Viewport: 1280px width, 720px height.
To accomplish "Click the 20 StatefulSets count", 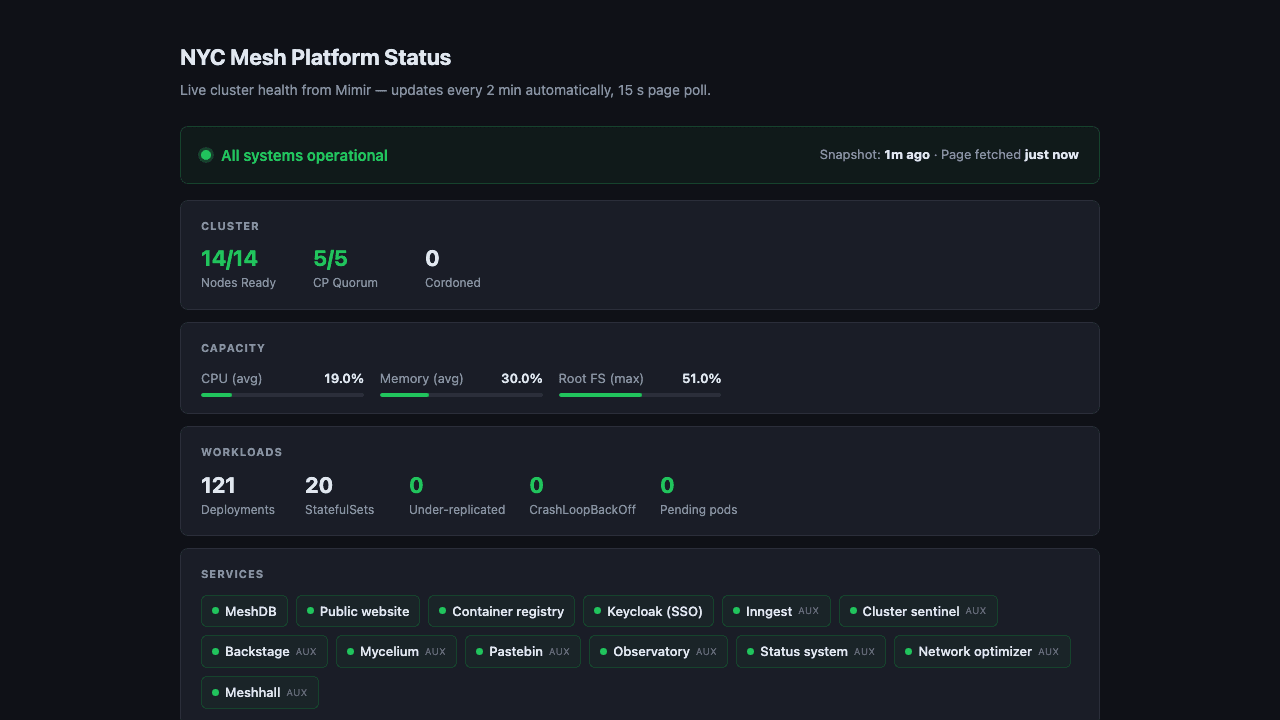I will pos(318,485).
